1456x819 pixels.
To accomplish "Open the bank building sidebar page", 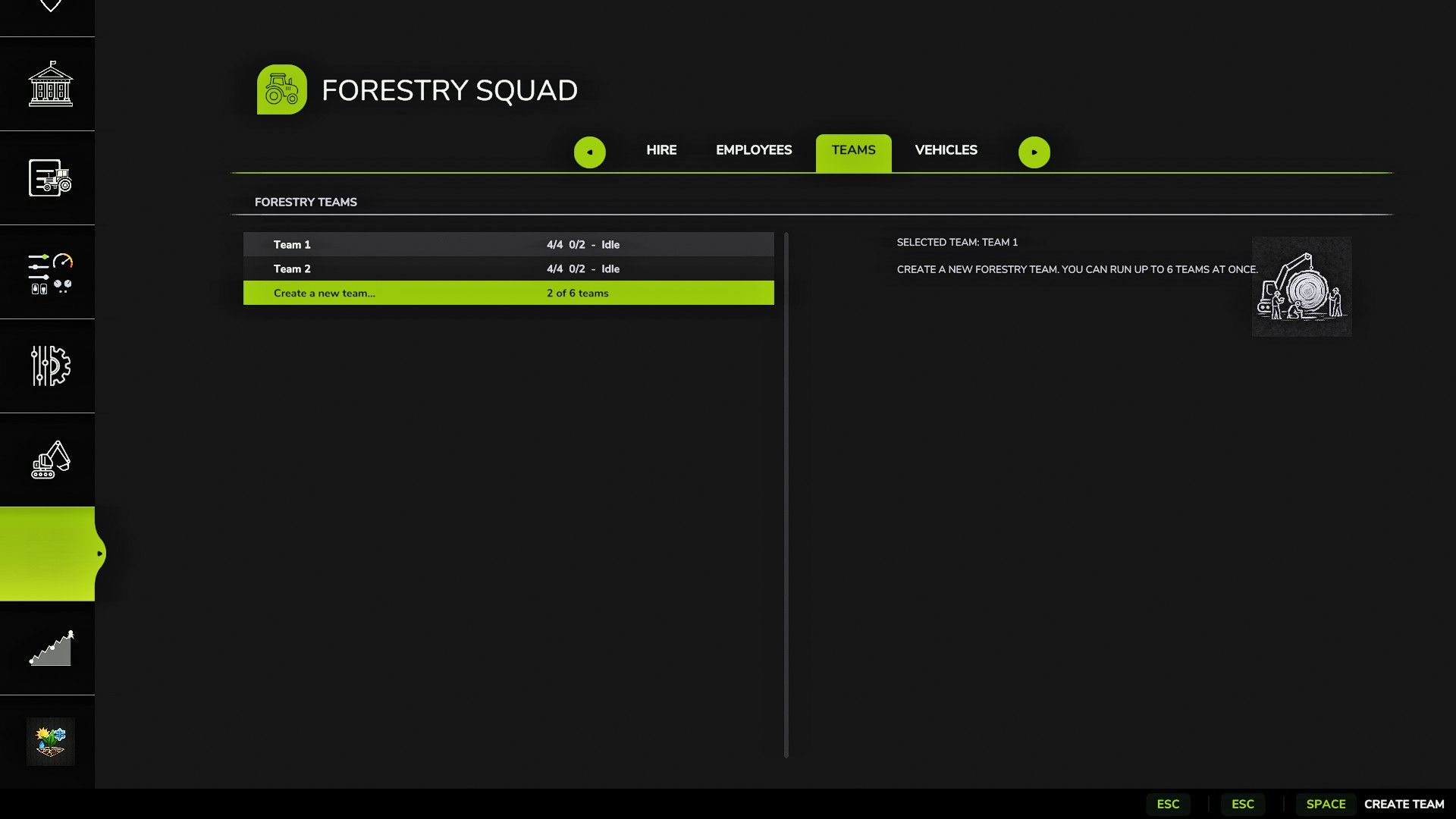I will [50, 84].
